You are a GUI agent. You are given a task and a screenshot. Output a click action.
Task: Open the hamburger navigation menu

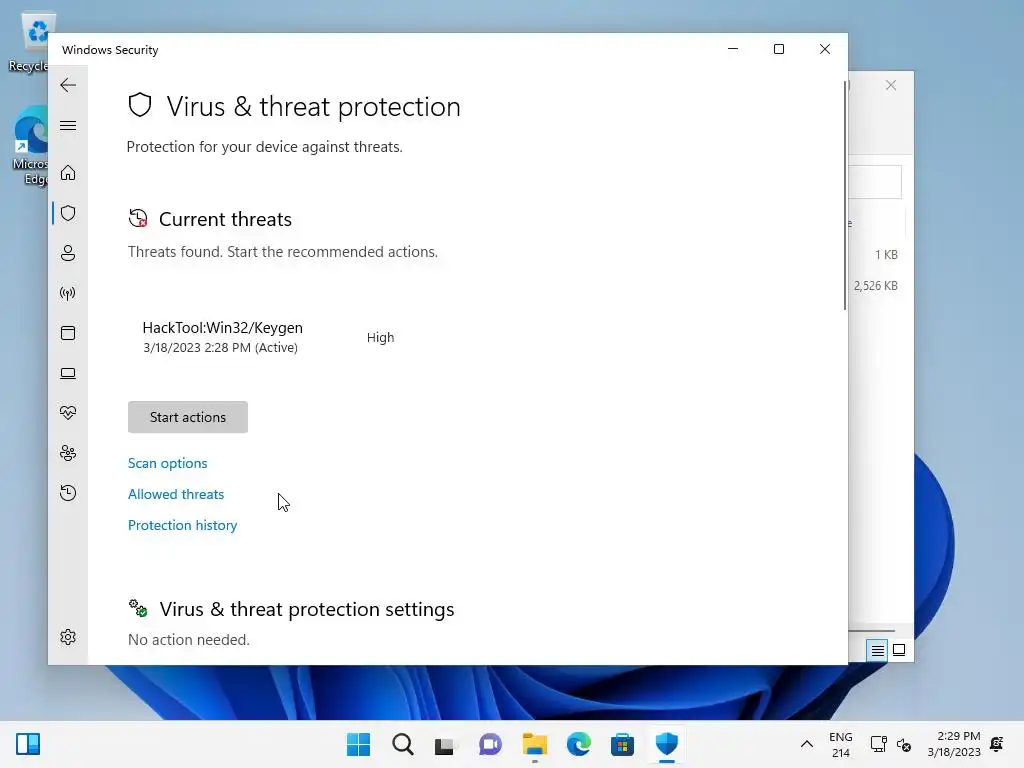point(68,125)
